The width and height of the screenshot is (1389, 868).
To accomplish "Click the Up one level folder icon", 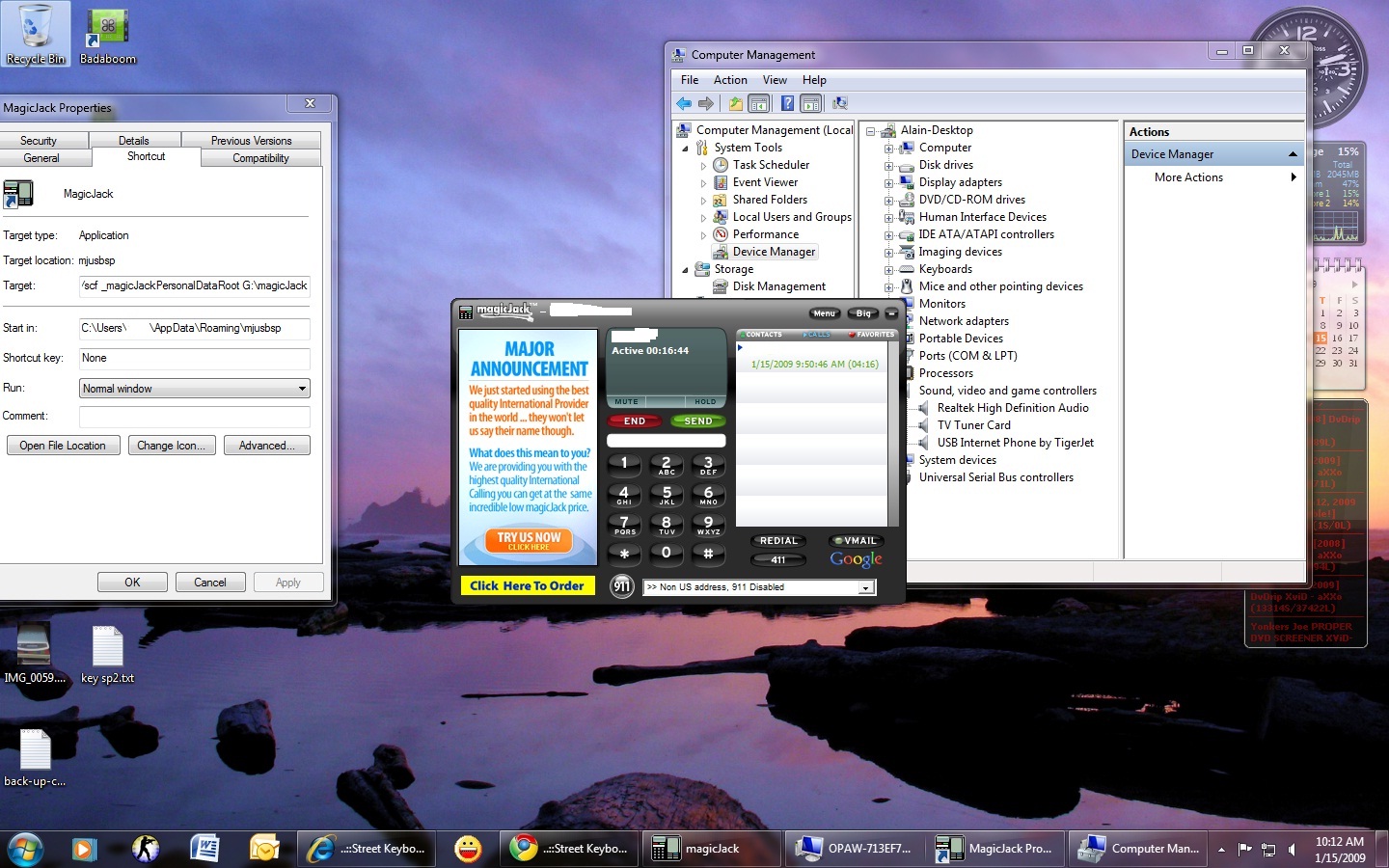I will (736, 103).
